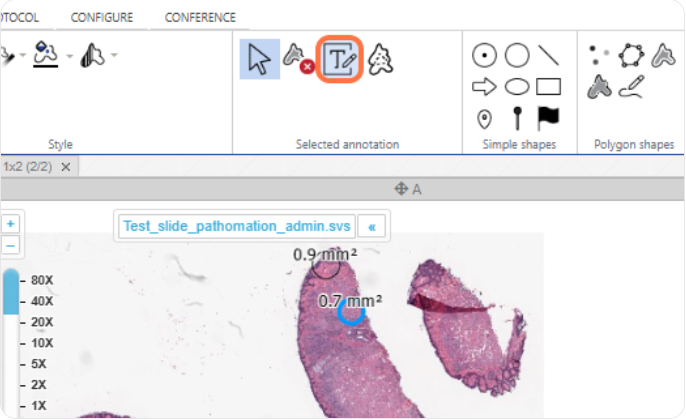Viewport: 686px width, 420px height.
Task: Close the 1x2 (2/2) tab
Action: (x=66, y=167)
